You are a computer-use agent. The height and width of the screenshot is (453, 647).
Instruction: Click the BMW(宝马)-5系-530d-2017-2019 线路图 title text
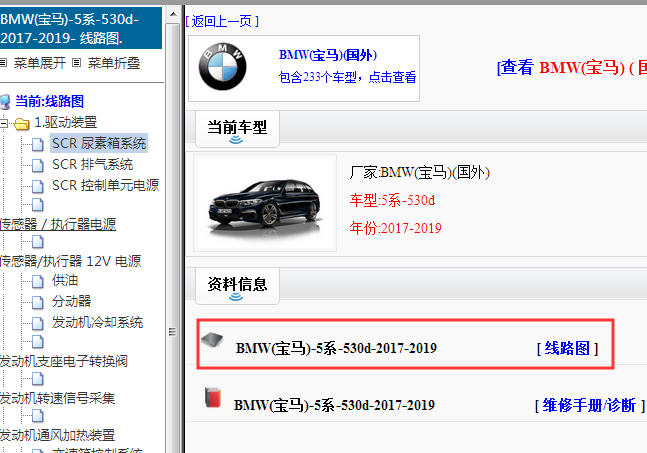point(336,349)
